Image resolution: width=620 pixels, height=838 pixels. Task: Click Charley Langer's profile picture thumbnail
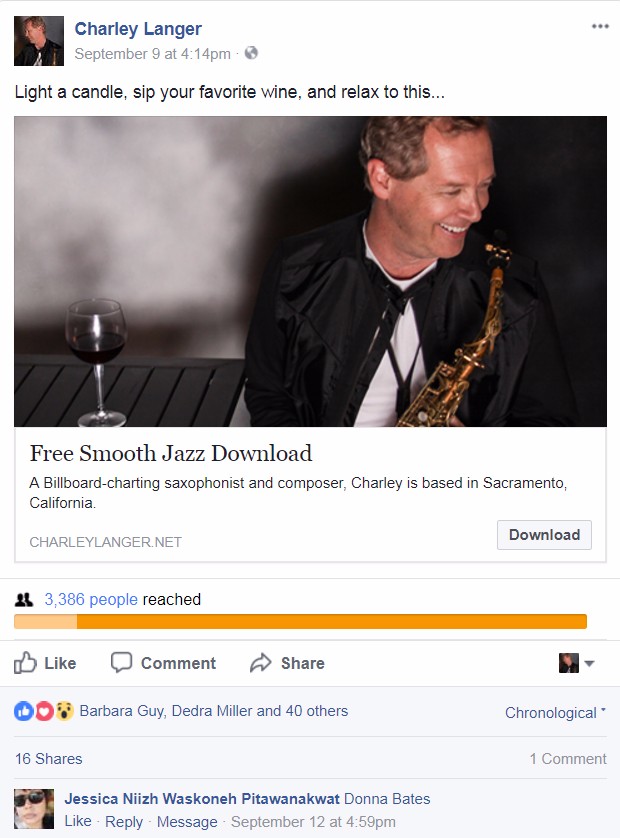click(38, 41)
